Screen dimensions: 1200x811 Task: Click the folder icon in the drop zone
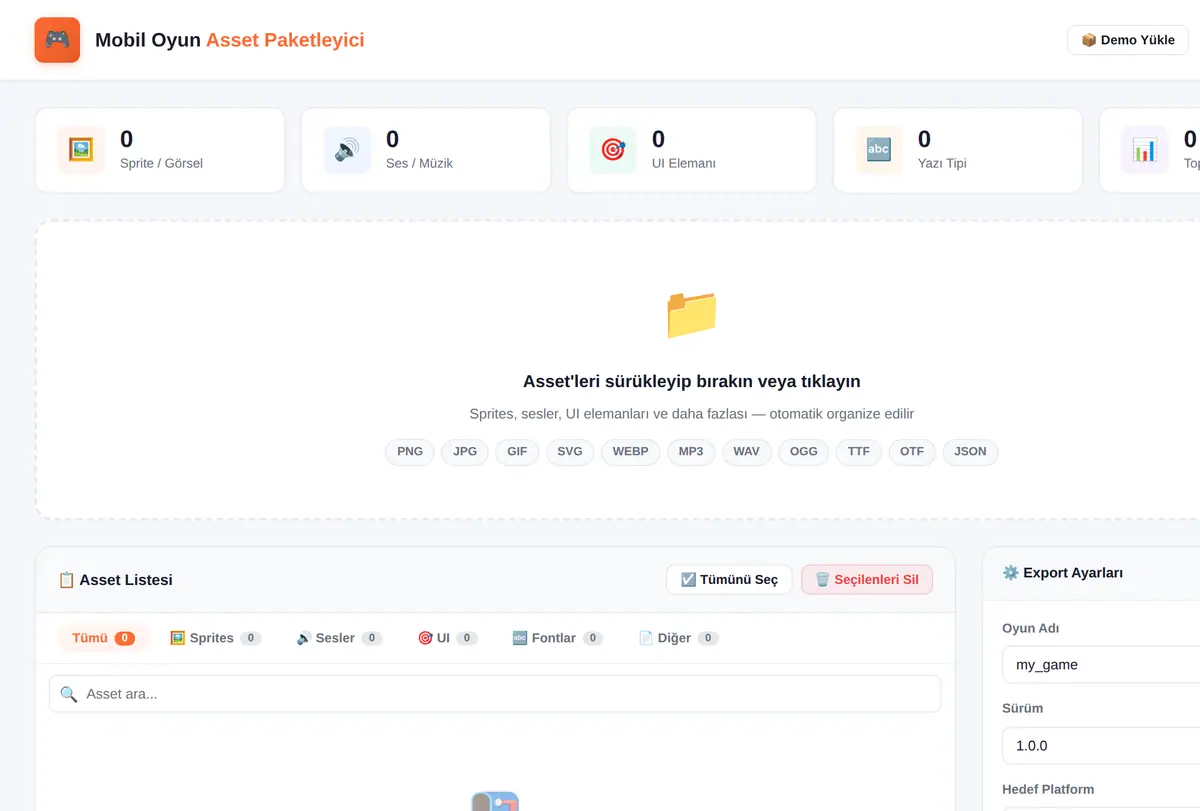[x=692, y=314]
